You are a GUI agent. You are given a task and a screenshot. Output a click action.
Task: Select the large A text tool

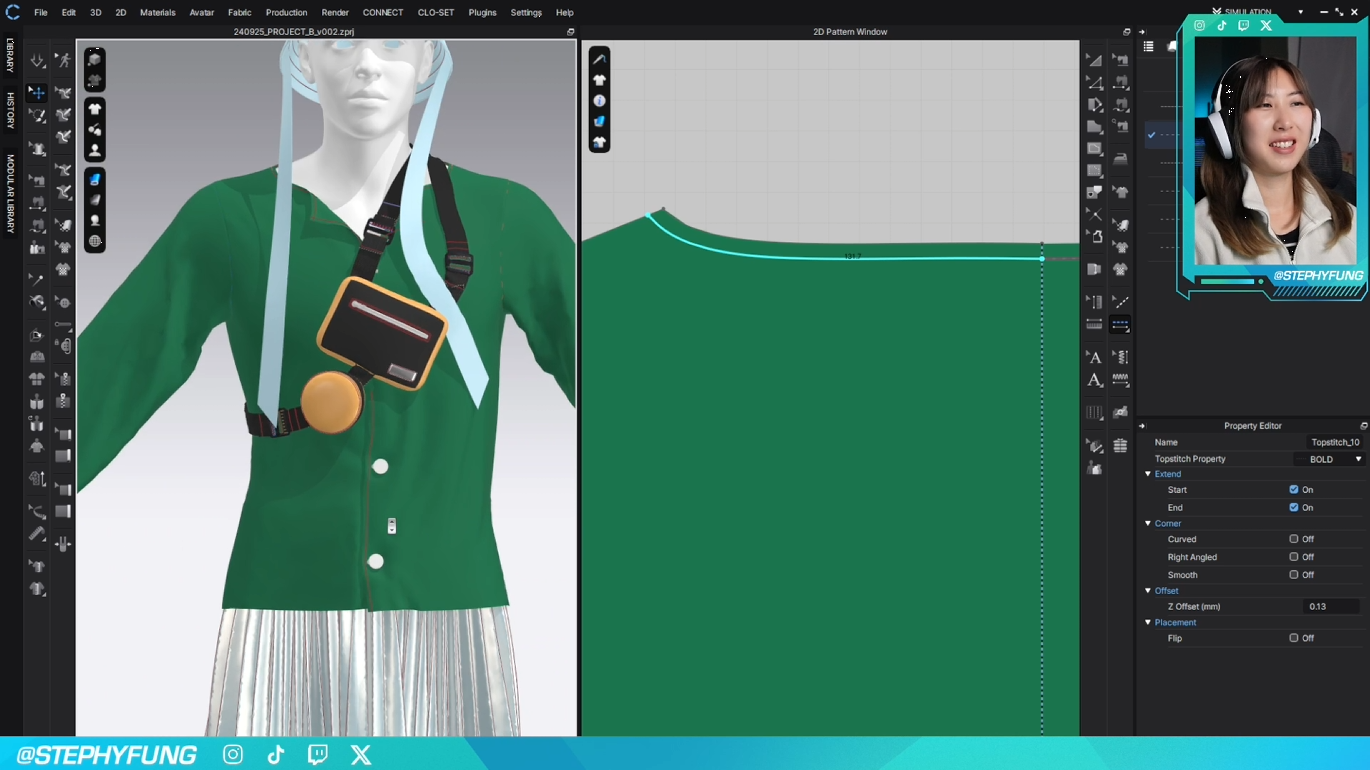point(1095,357)
